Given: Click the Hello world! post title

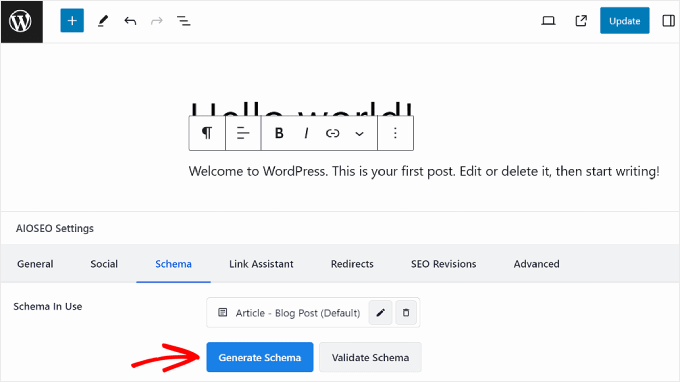Looking at the screenshot, I should 301,109.
